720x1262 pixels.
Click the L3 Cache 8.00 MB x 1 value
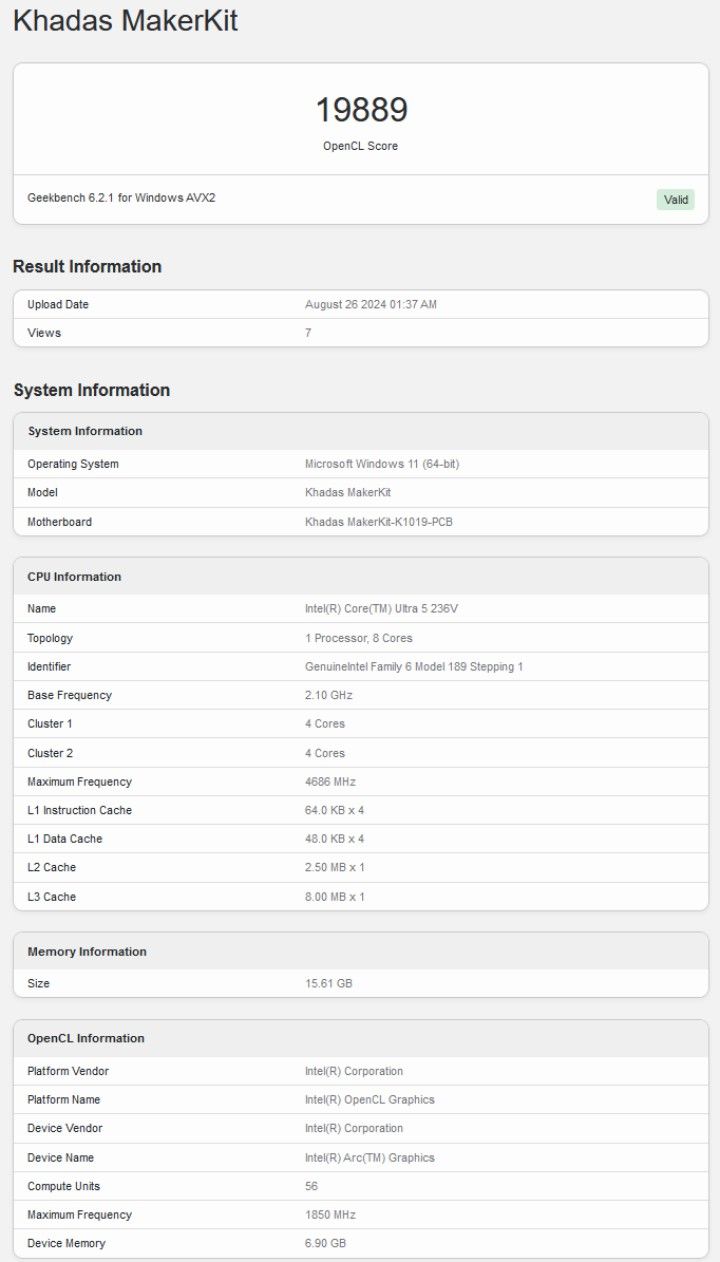click(334, 897)
